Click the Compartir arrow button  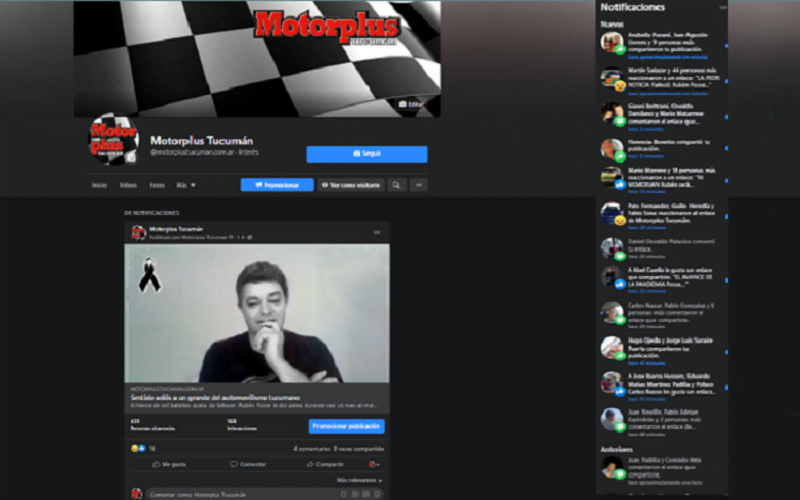point(325,464)
